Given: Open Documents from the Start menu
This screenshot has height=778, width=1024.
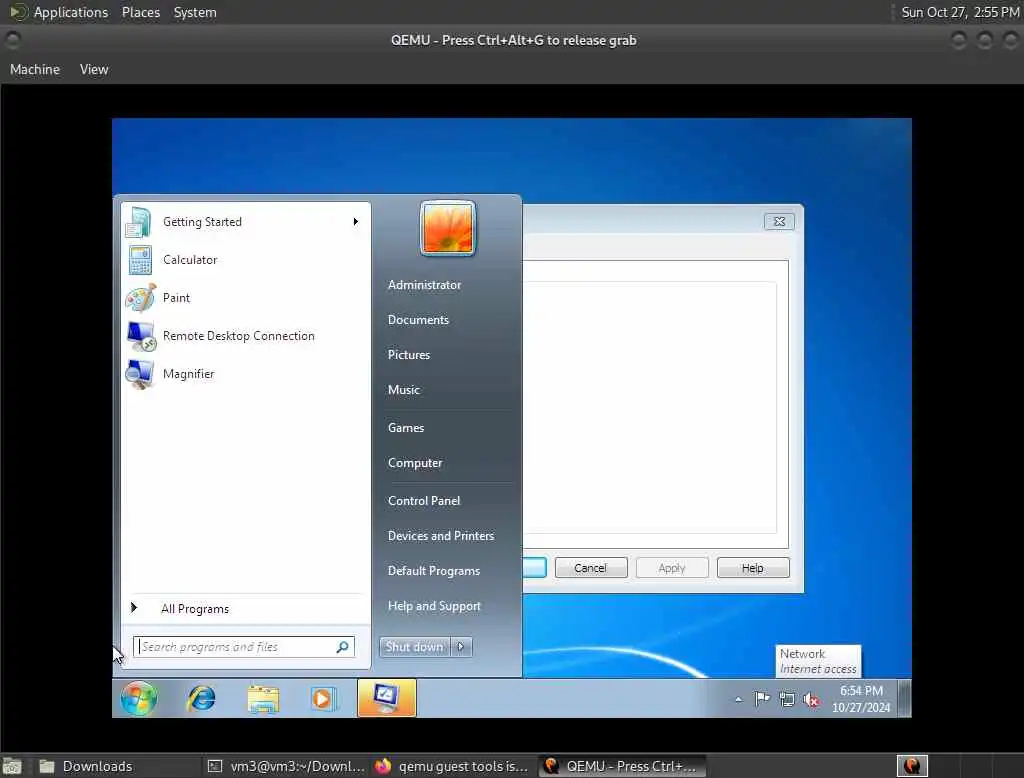Looking at the screenshot, I should [x=419, y=320].
